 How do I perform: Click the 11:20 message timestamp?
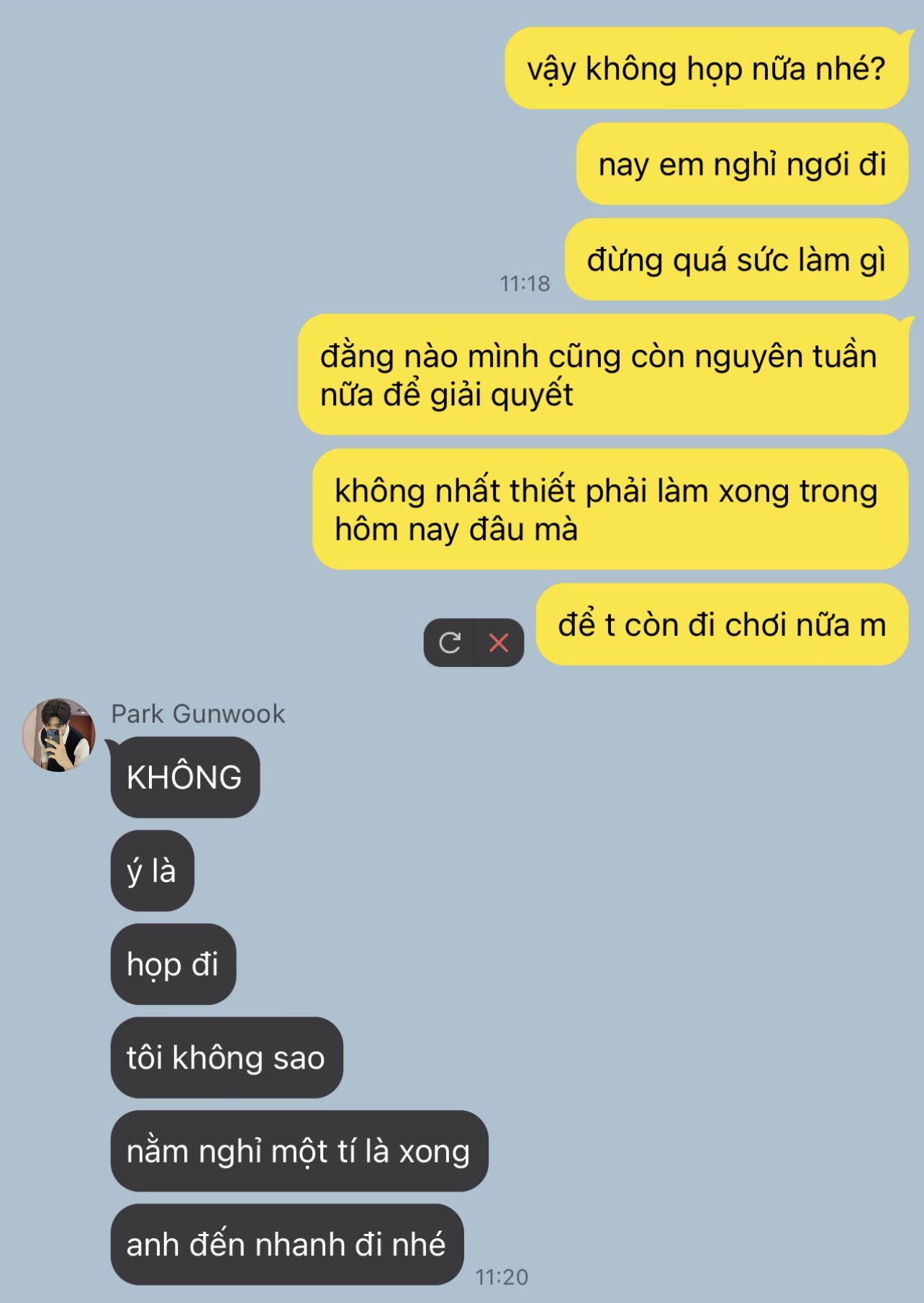pos(502,1277)
